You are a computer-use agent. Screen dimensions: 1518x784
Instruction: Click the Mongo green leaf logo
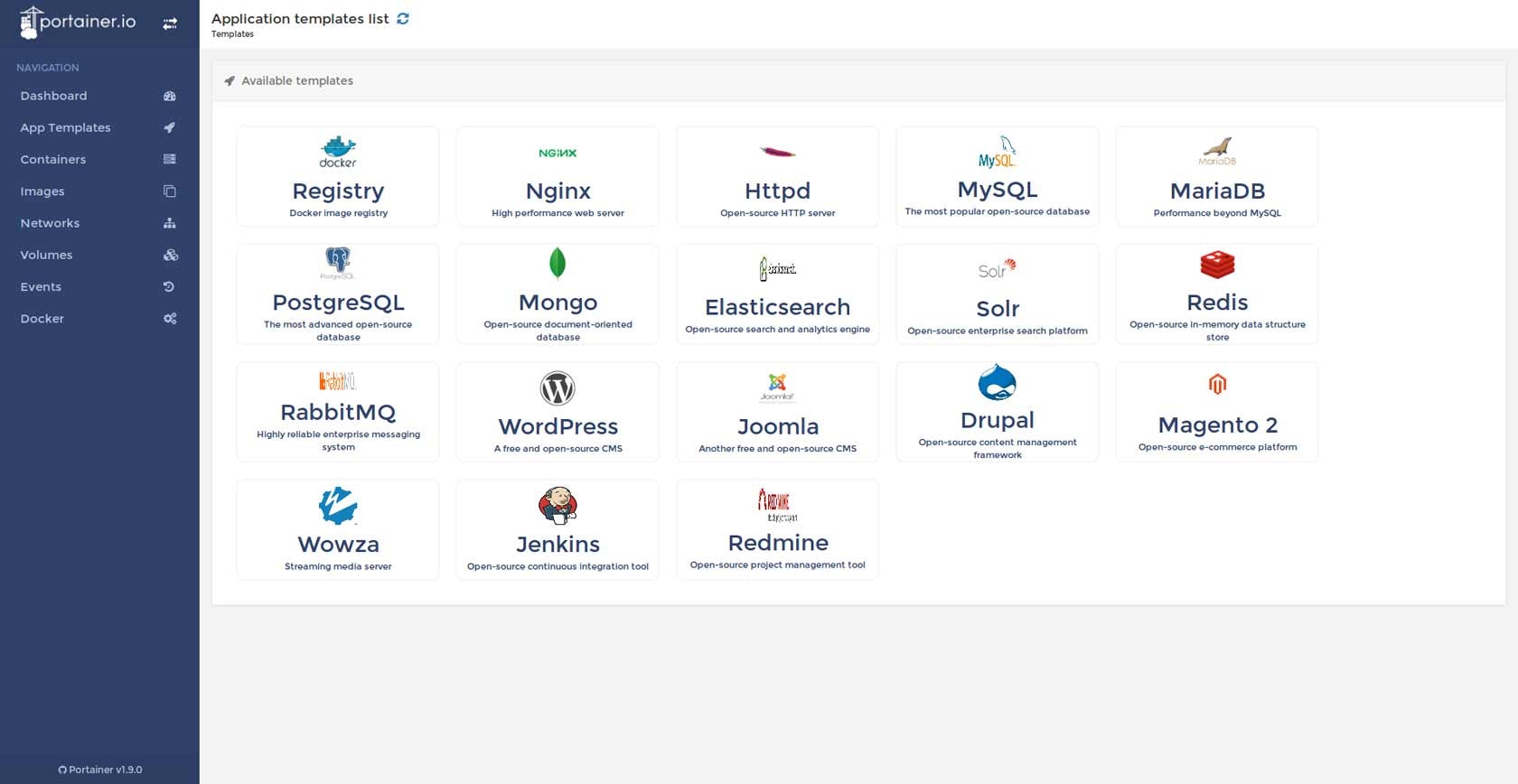point(558,263)
